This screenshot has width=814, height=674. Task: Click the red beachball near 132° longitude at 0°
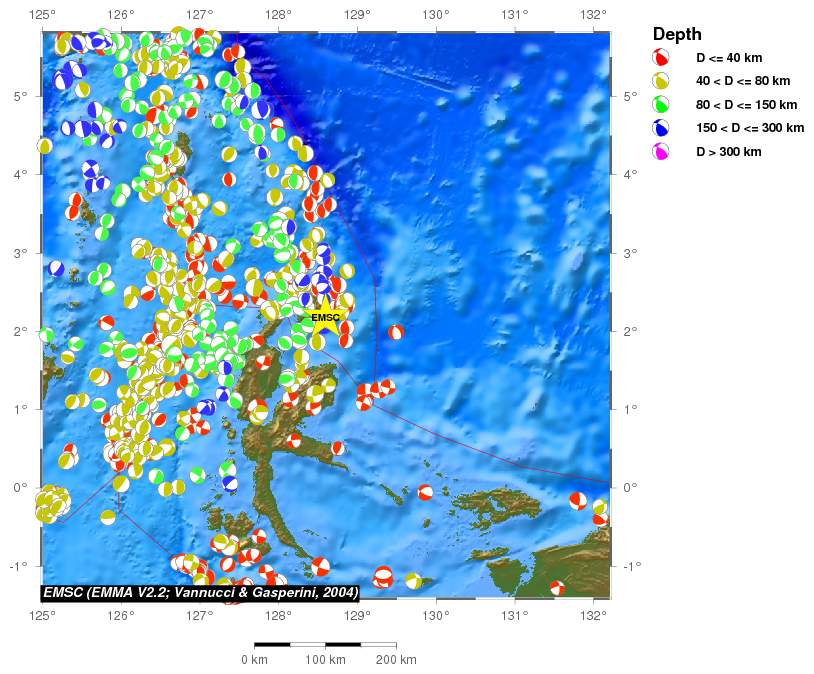(578, 500)
